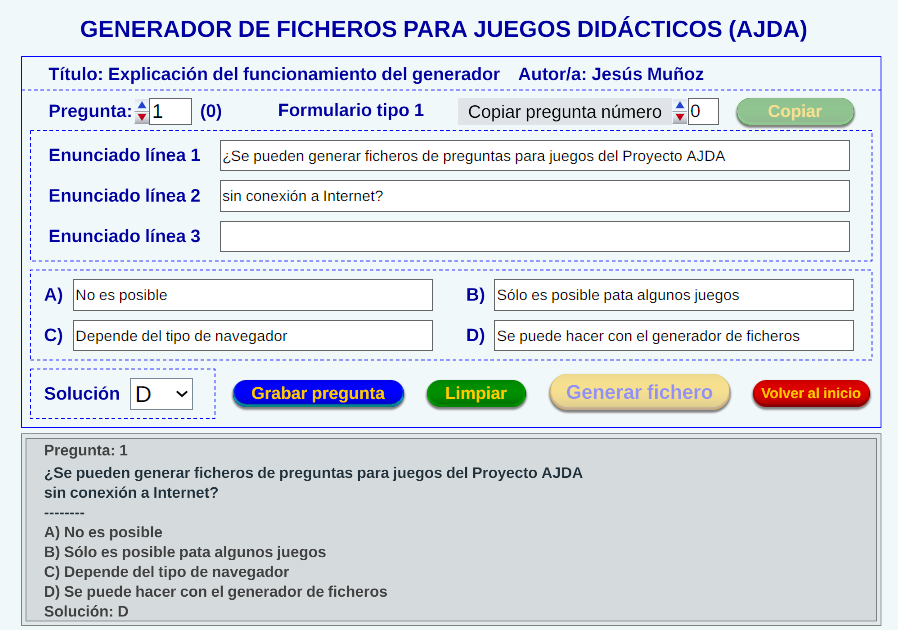Click the Pregunta number input box
The image size is (898, 630).
point(171,111)
